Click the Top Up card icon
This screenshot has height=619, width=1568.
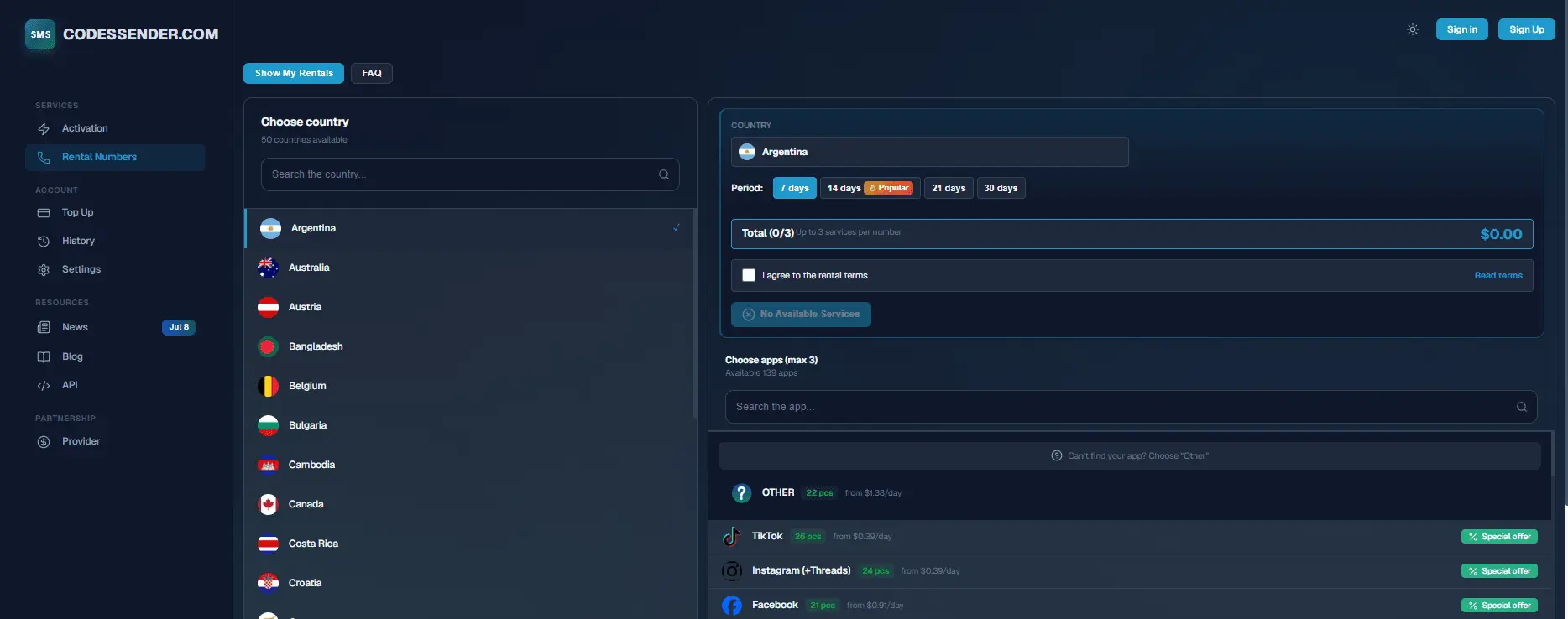tap(44, 213)
